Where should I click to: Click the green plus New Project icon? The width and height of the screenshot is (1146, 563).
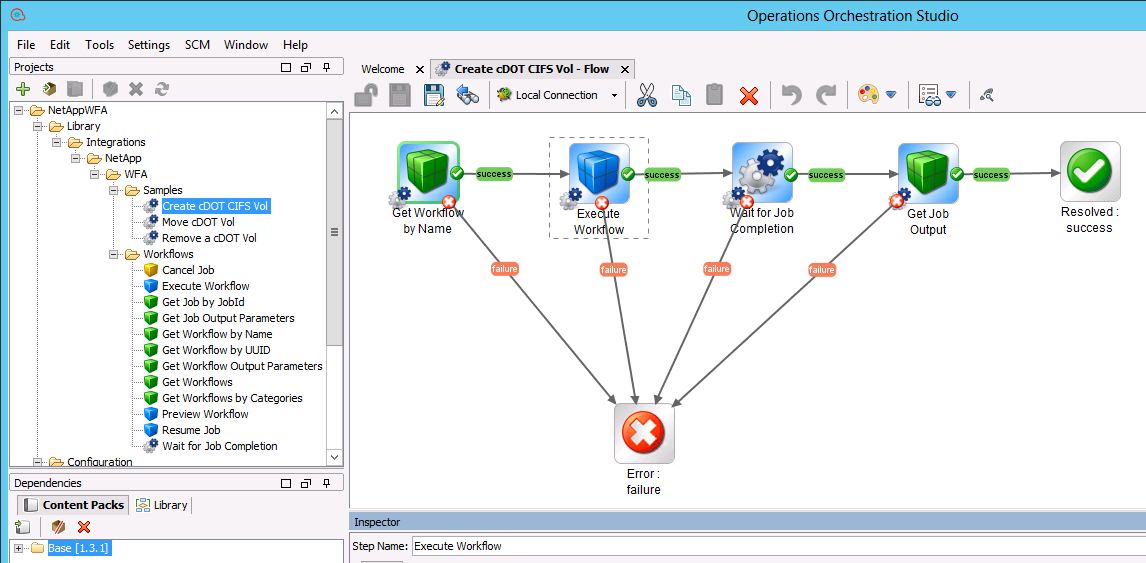(x=23, y=89)
